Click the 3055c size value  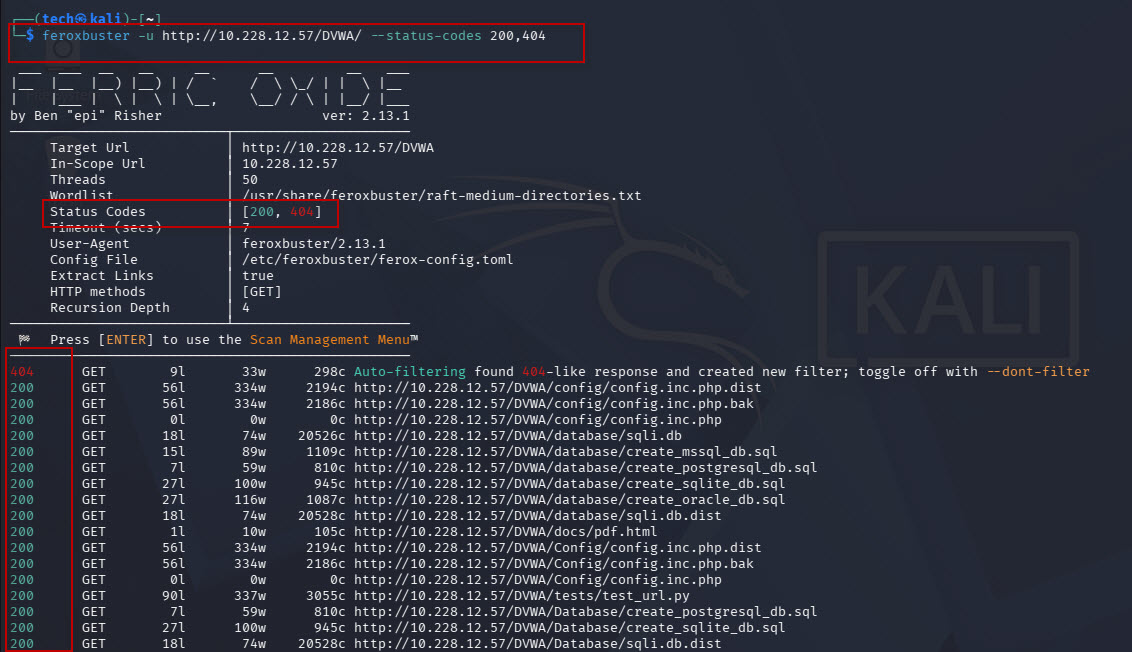326,596
